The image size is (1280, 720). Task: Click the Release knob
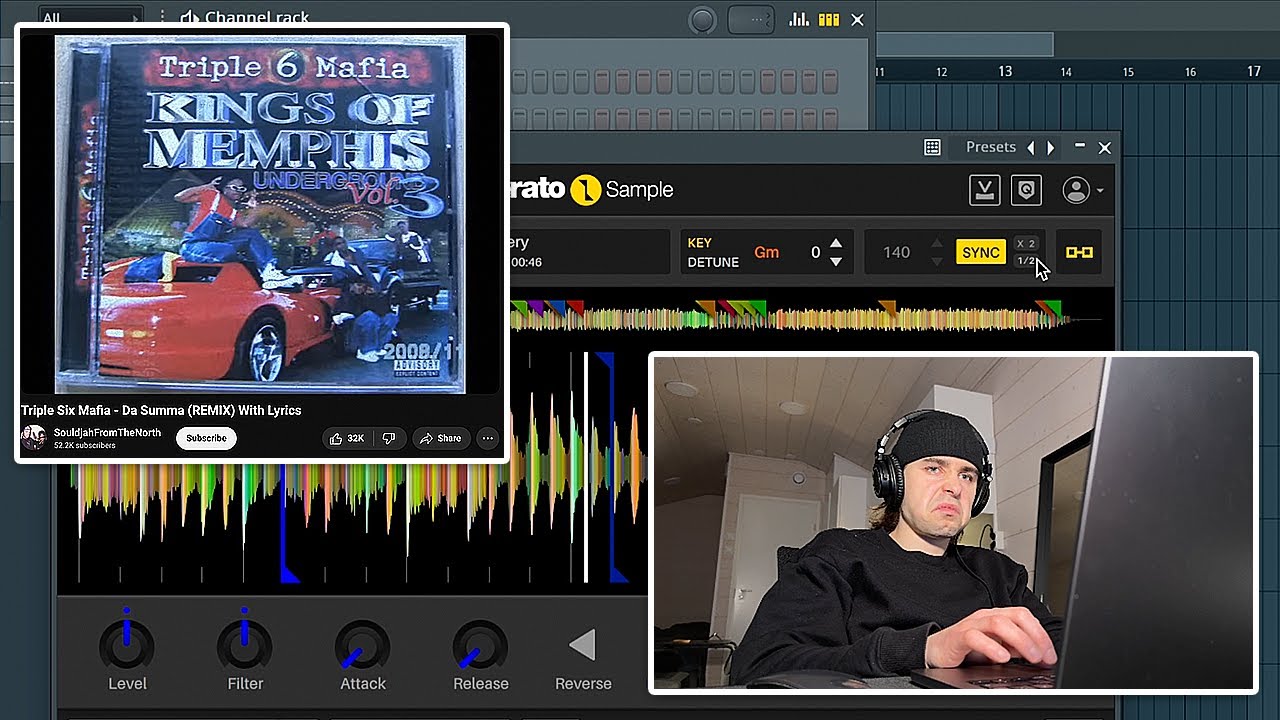pyautogui.click(x=480, y=646)
